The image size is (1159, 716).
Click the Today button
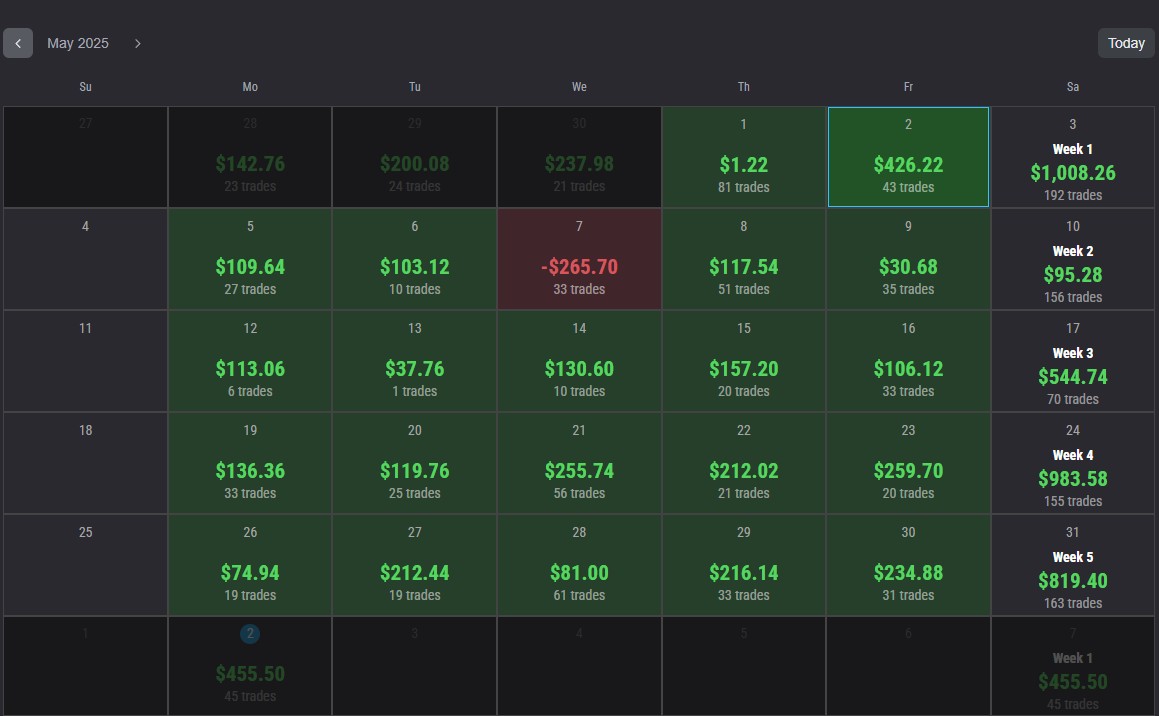point(1126,43)
